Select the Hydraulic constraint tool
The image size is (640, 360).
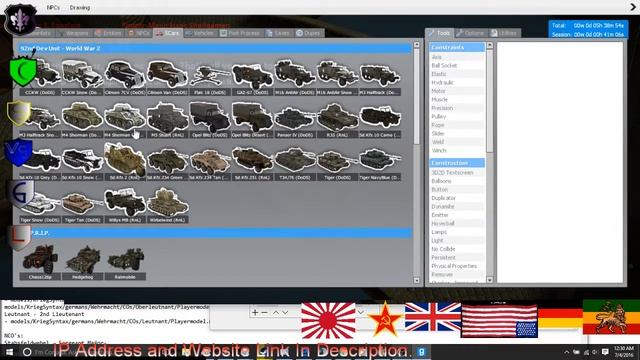457,82
